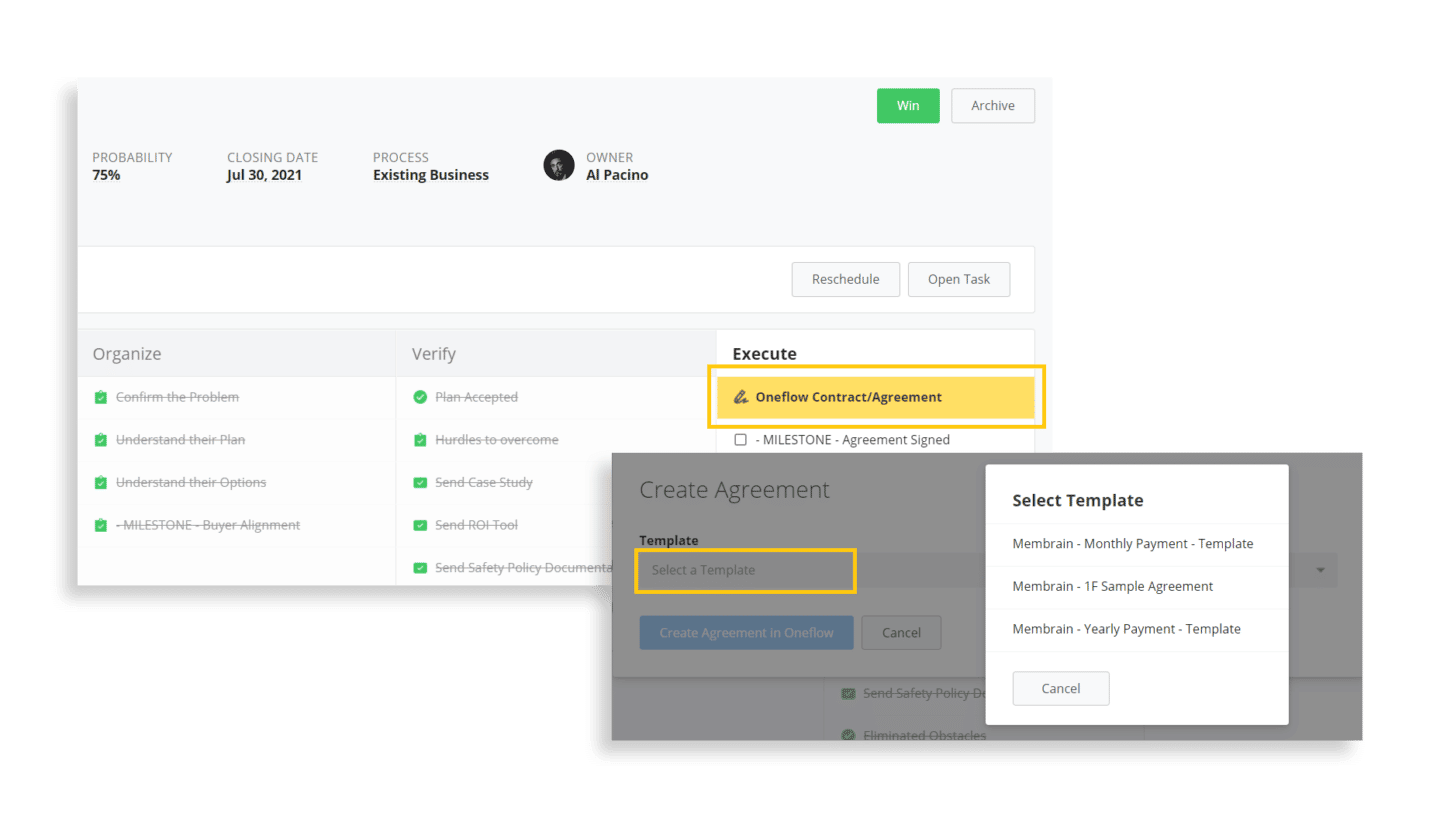Click the Open Task button
1440x818 pixels.
(959, 280)
